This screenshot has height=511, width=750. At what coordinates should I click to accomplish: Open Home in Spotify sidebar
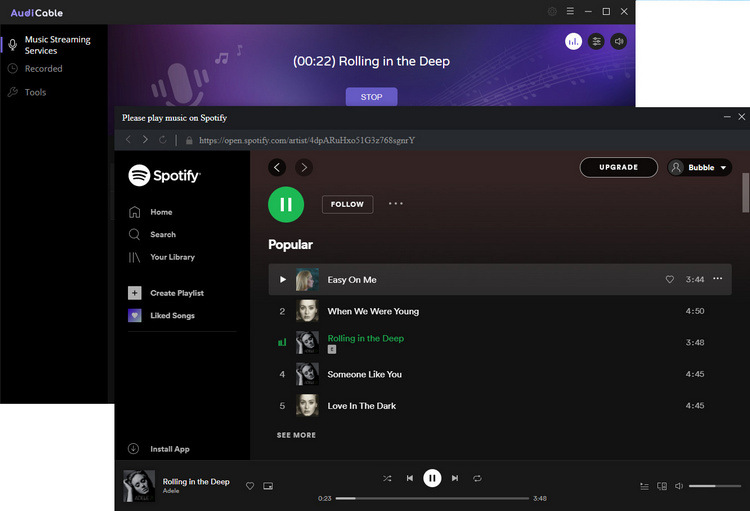pyautogui.click(x=161, y=212)
